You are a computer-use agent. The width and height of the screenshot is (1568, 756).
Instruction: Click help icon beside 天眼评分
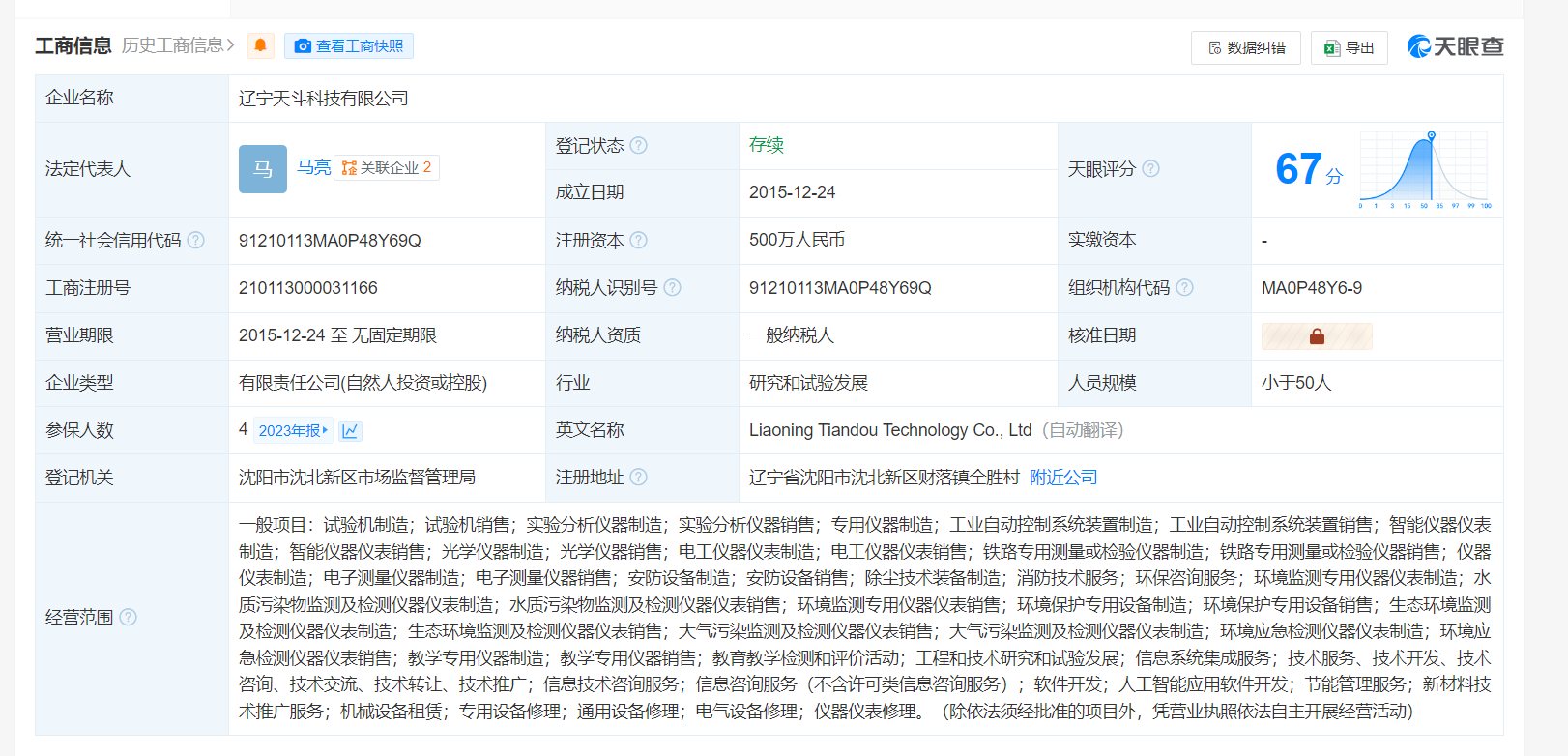click(x=1150, y=168)
